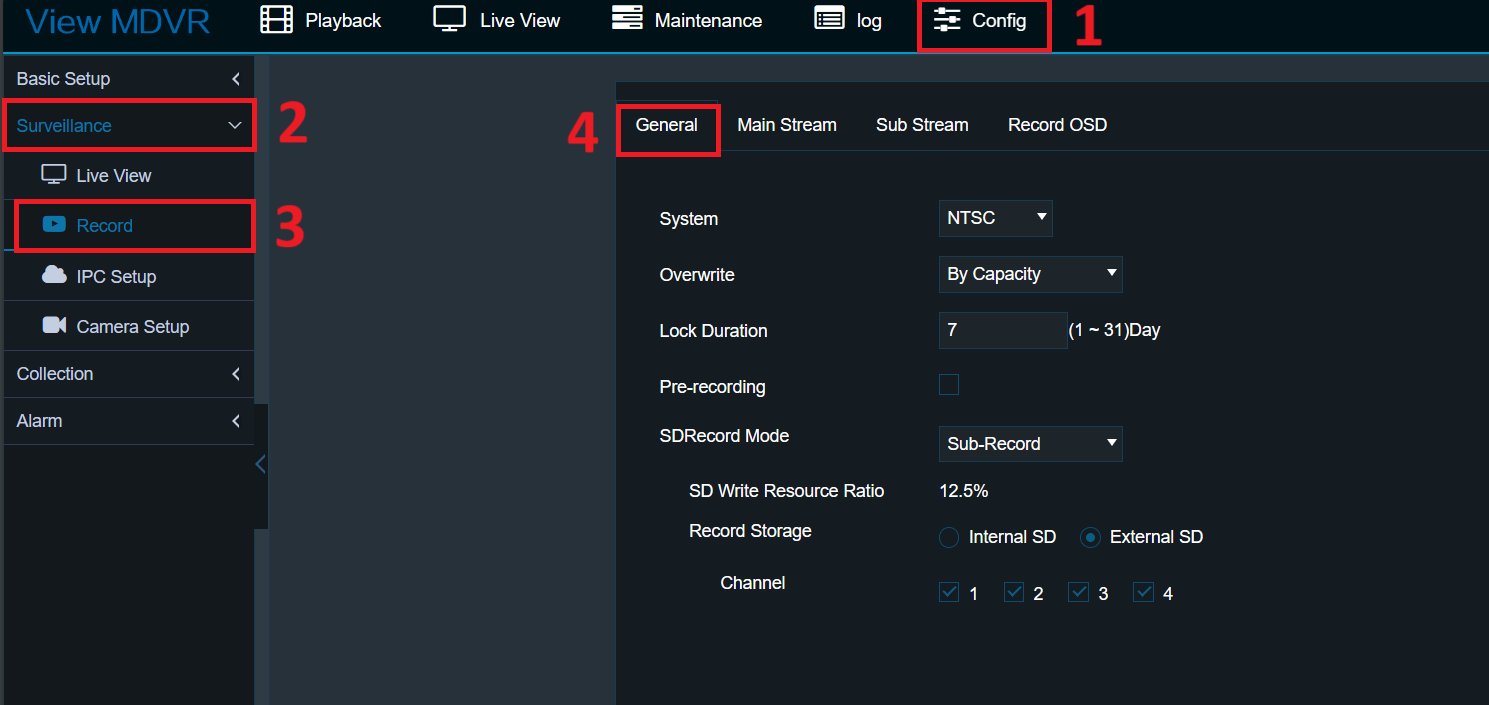Image resolution: width=1489 pixels, height=705 pixels.
Task: Open the System NTSC dropdown
Action: (x=995, y=218)
